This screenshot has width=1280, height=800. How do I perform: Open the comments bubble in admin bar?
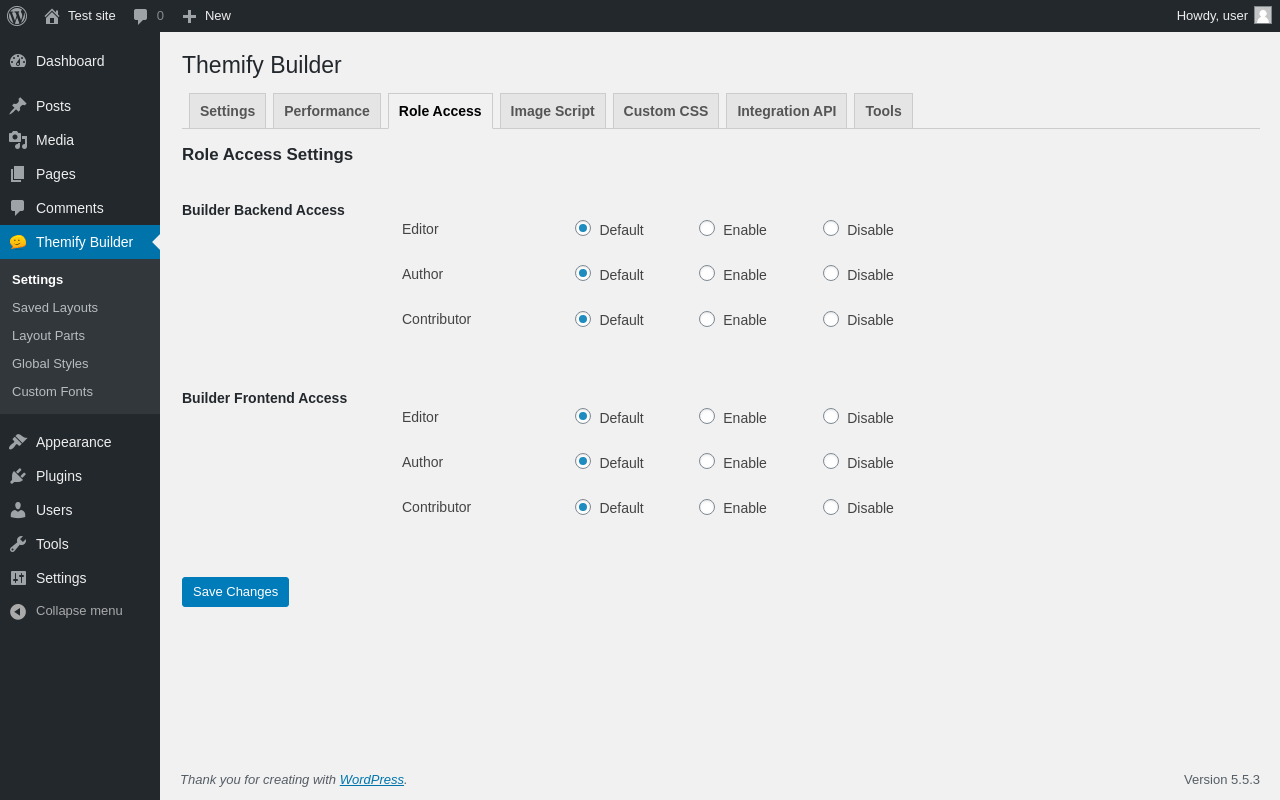pyautogui.click(x=141, y=16)
